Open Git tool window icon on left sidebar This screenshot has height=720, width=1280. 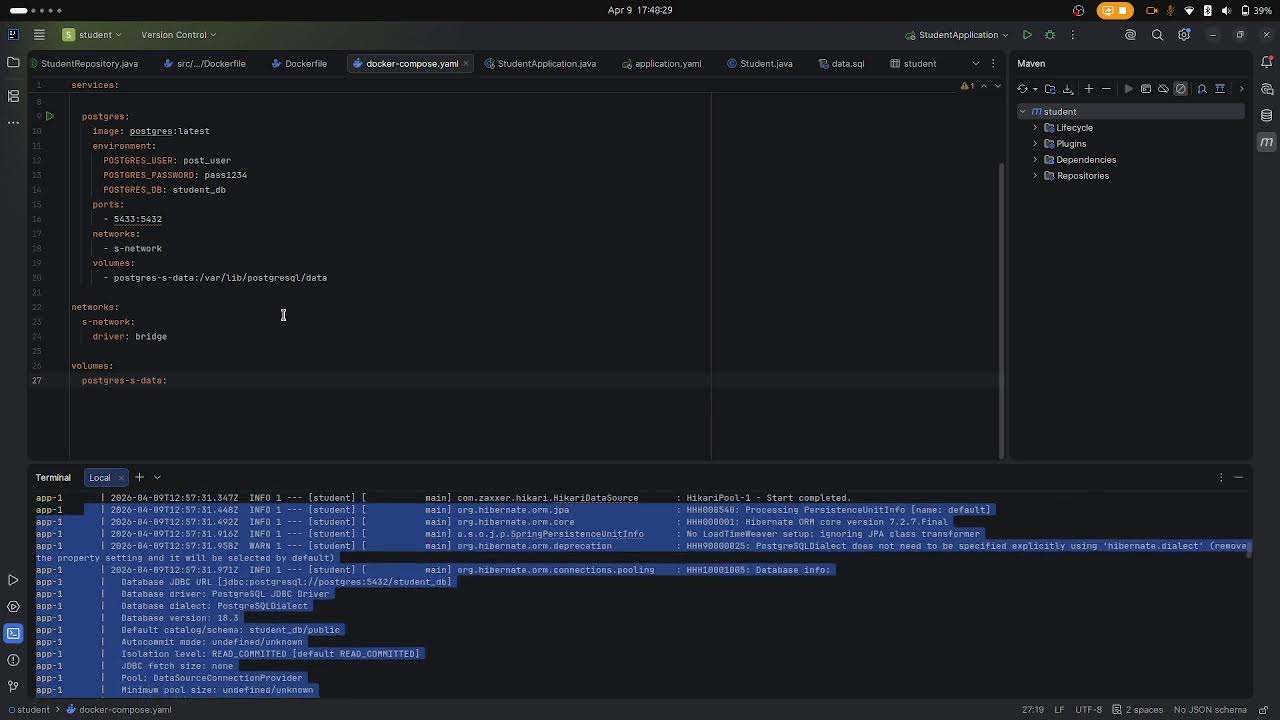click(13, 686)
